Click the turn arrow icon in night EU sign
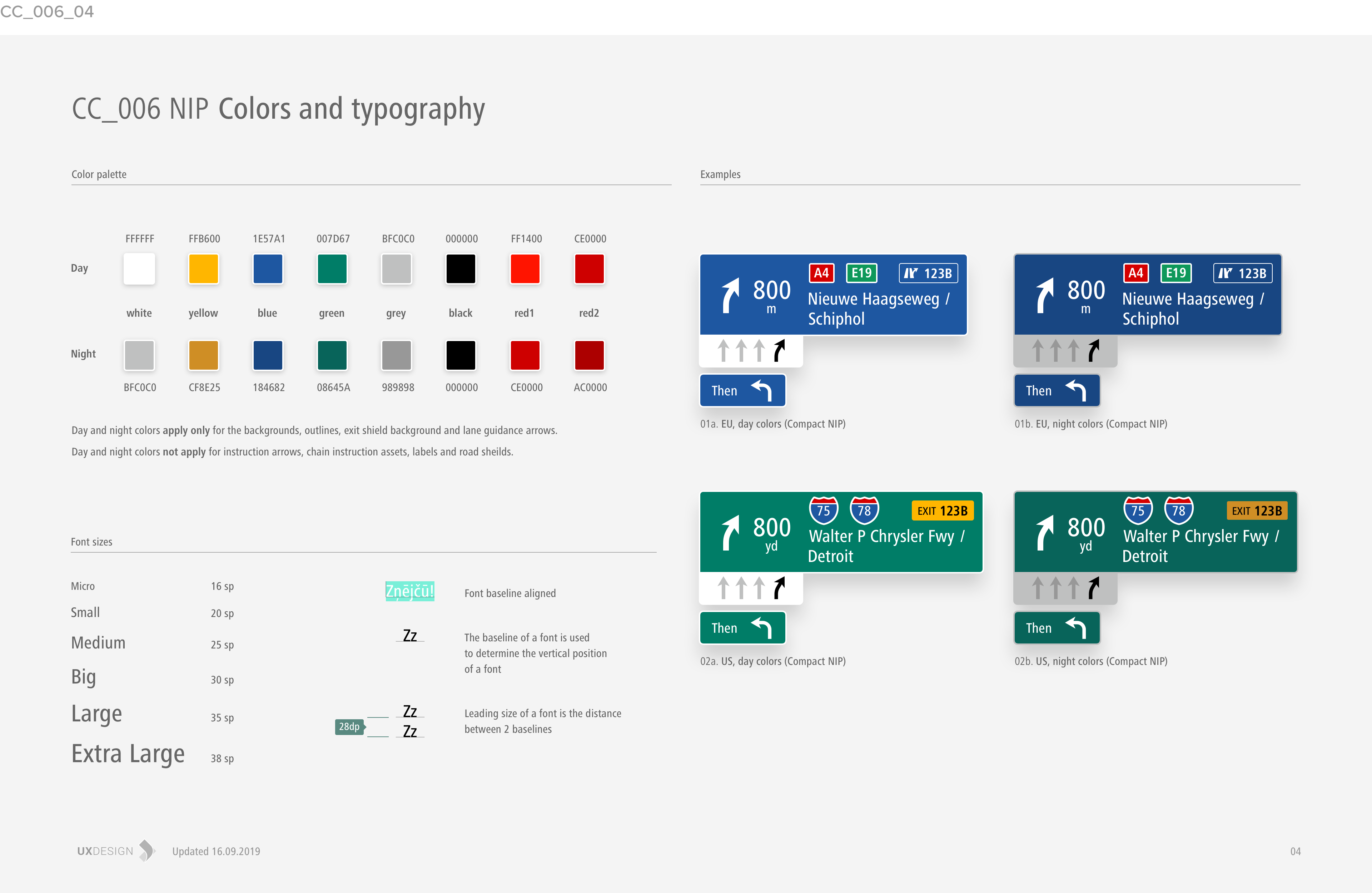 pos(1045,295)
